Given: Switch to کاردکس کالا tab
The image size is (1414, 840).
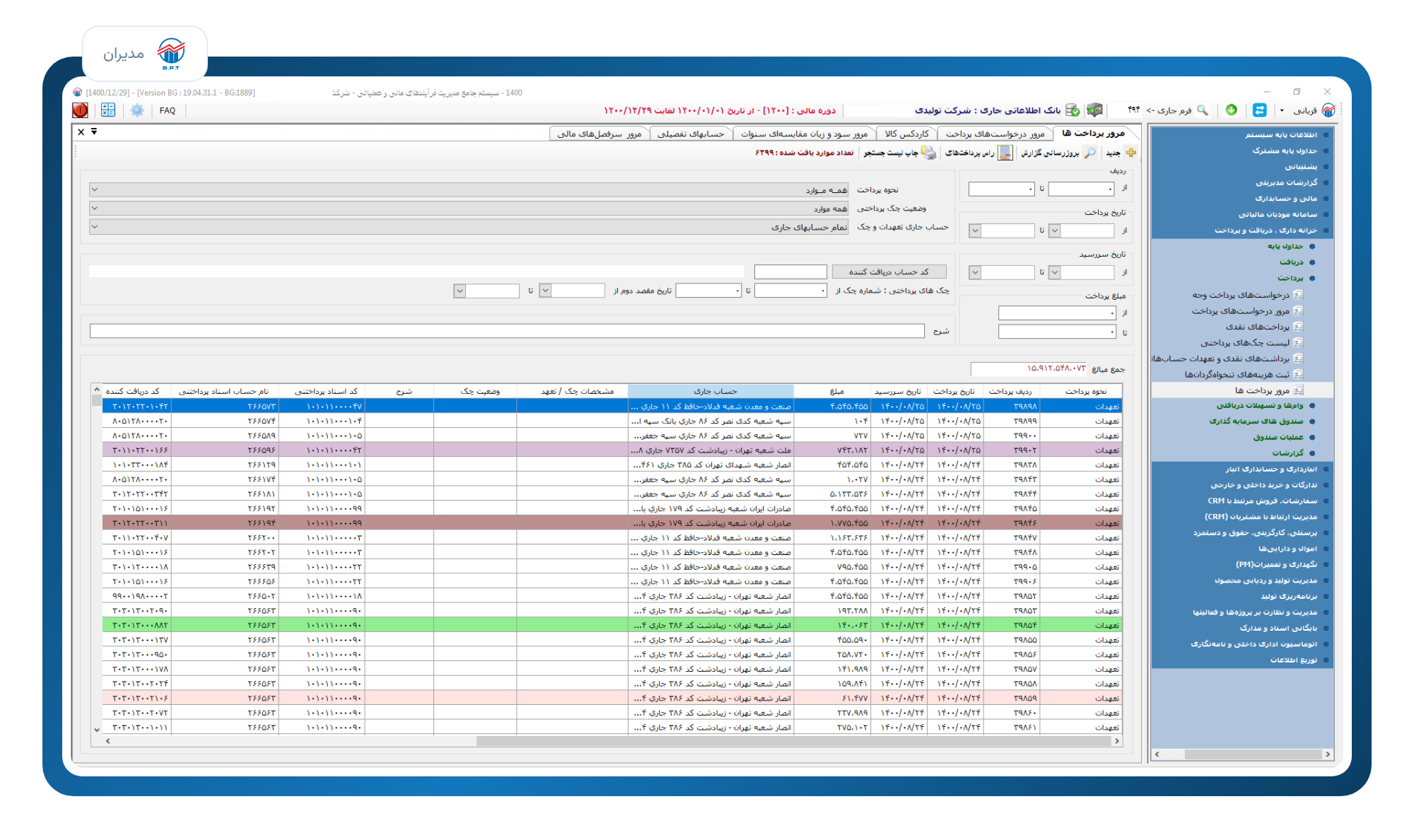Looking at the screenshot, I should point(906,134).
